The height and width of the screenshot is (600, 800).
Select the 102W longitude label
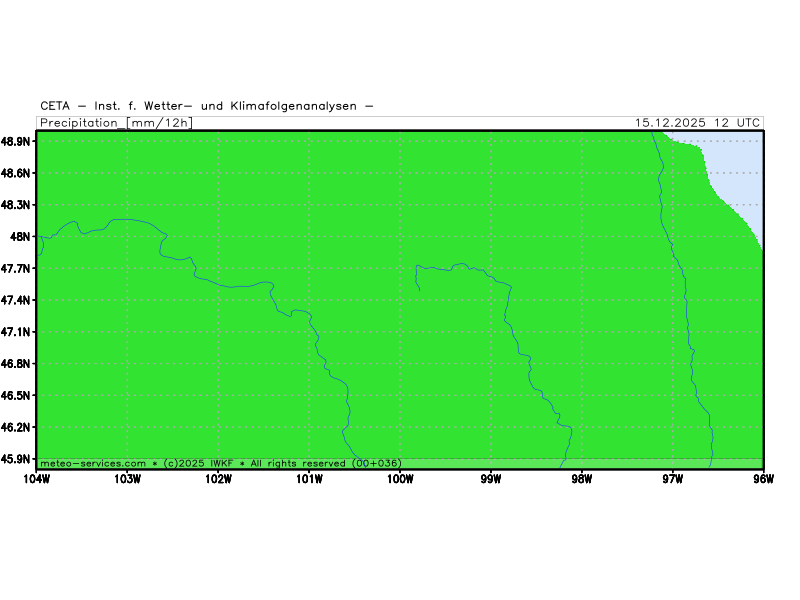click(x=218, y=479)
